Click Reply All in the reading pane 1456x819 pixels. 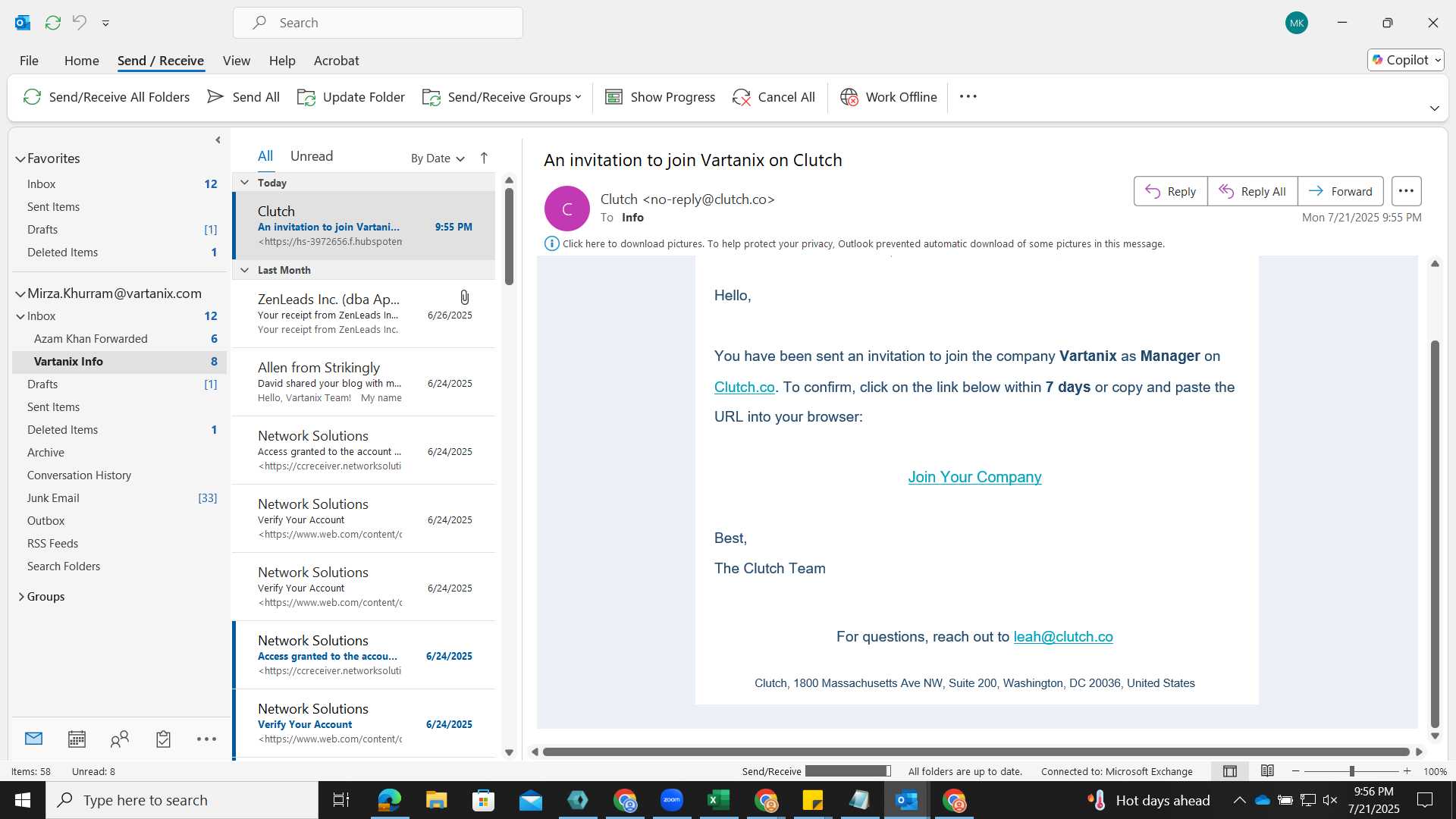(1252, 191)
